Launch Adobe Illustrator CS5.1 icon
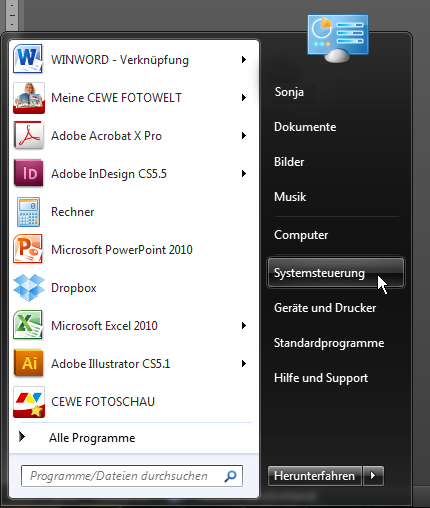Viewport: 430px width, 508px height. [x=29, y=363]
